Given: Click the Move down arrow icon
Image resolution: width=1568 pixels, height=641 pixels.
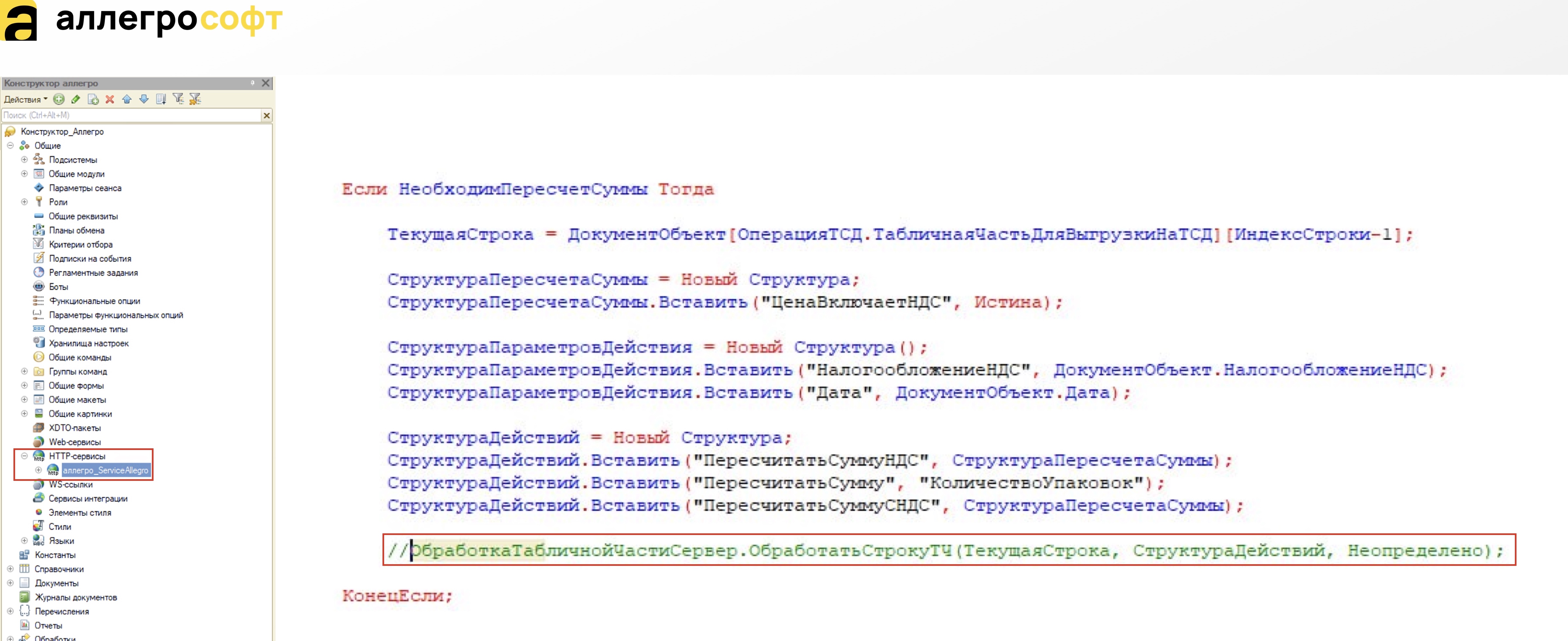Looking at the screenshot, I should pos(144,99).
